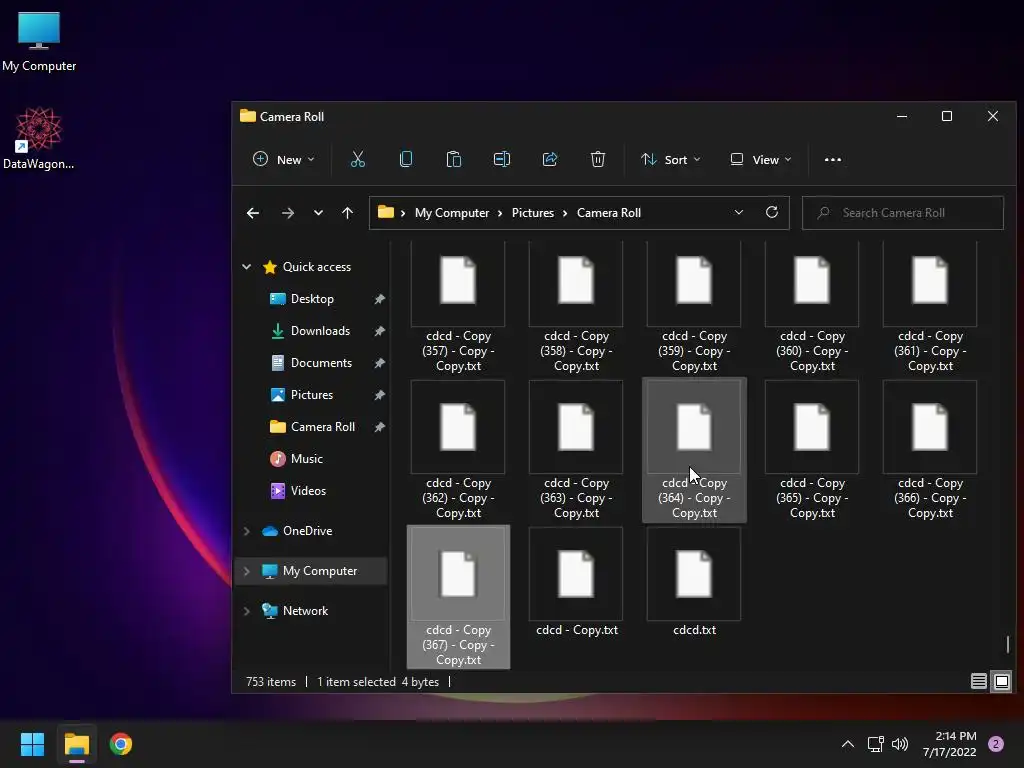Open the View dropdown menu

[x=761, y=159]
